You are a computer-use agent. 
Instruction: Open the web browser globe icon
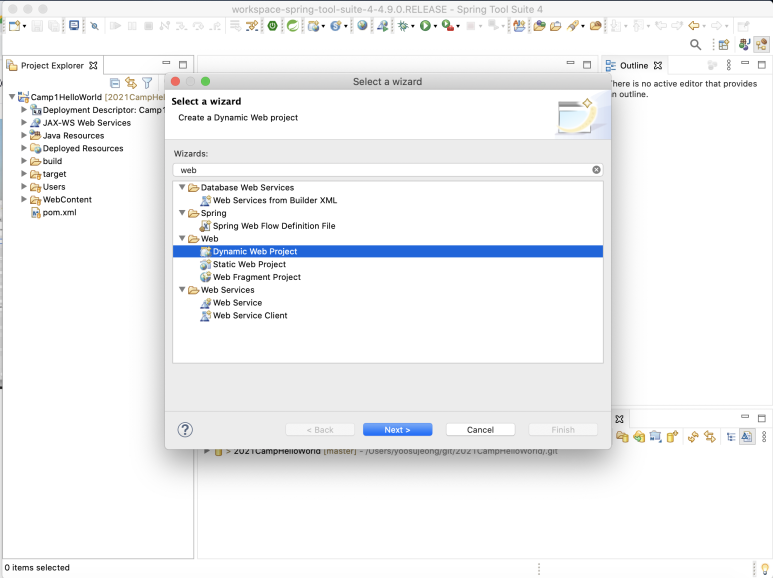coord(362,25)
